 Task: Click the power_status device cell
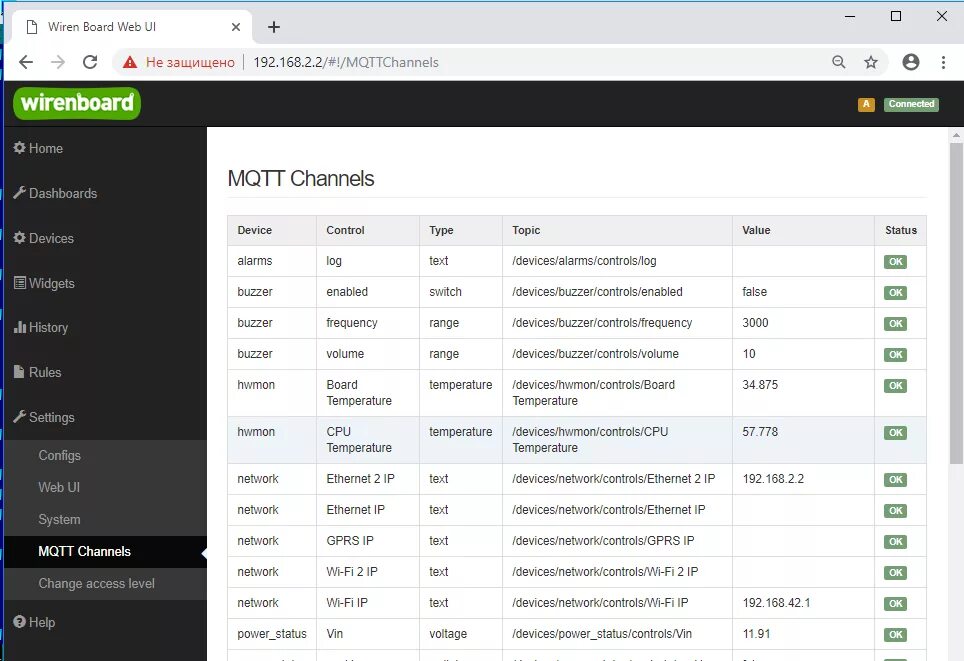point(272,633)
